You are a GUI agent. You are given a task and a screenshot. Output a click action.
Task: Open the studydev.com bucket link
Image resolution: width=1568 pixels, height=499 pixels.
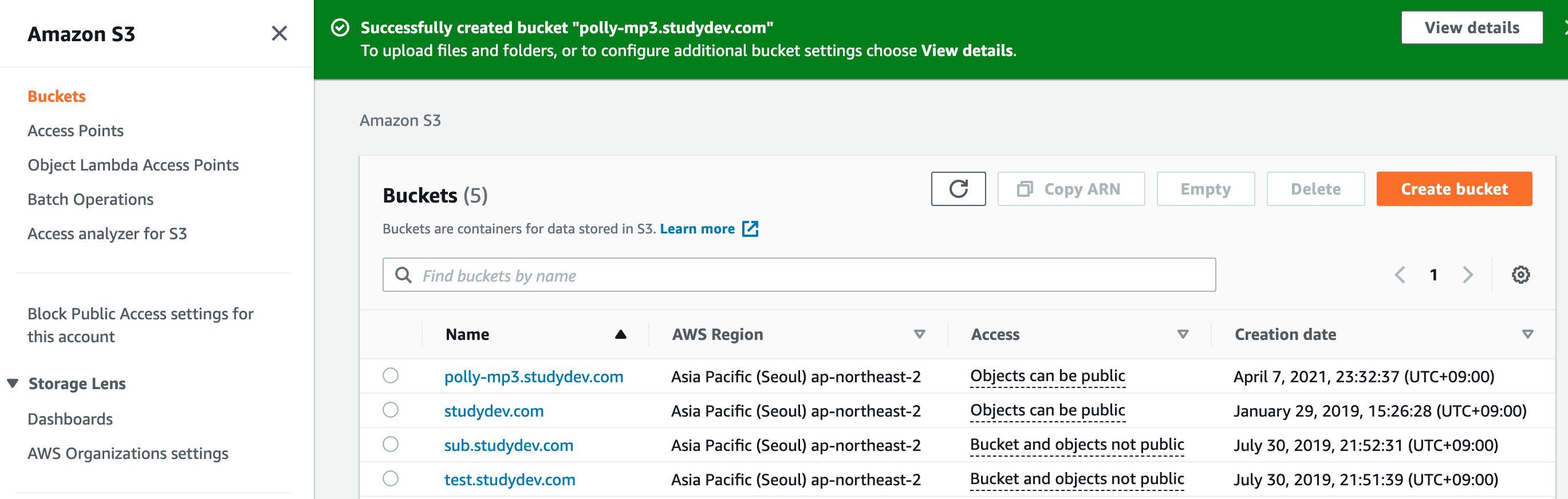(494, 411)
